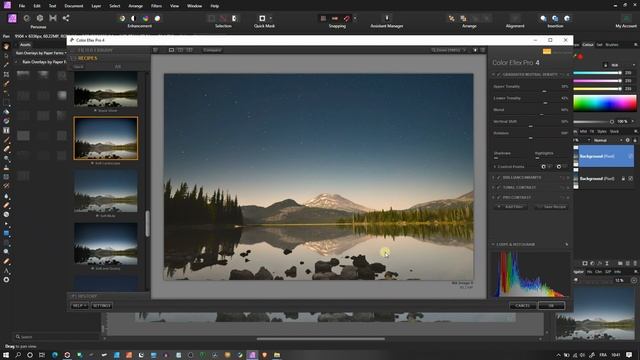This screenshot has width=640, height=360.
Task: Expand the Brilliance/Warmth filter section
Action: (493, 178)
